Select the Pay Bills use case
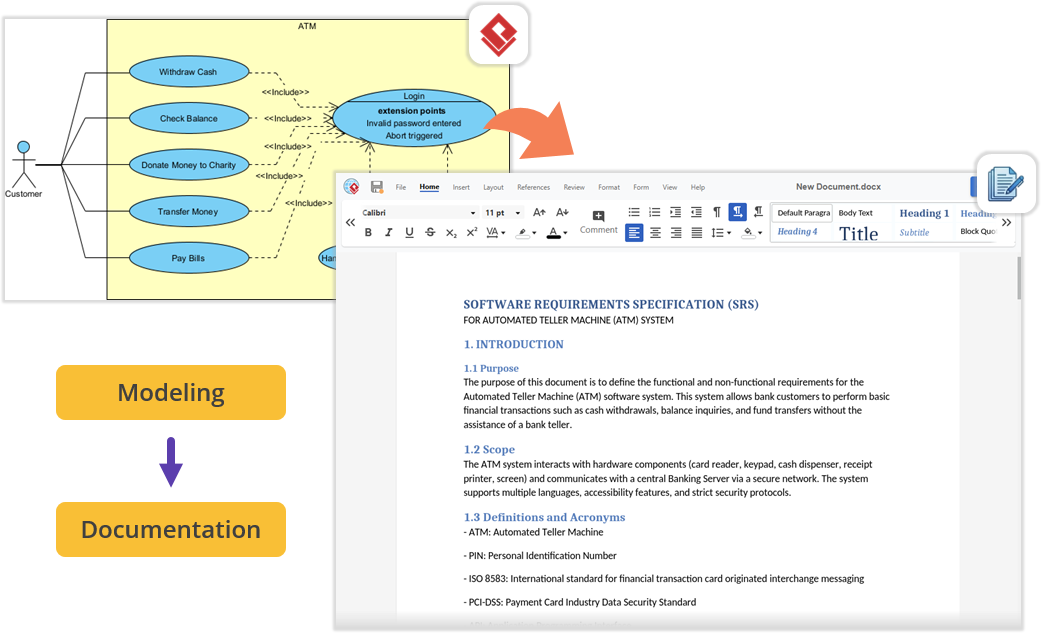Image resolution: width=1041 pixels, height=633 pixels. coord(189,258)
